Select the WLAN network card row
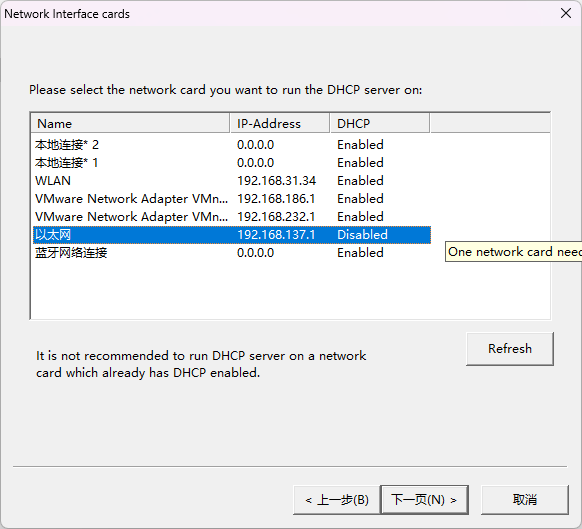 232,181
